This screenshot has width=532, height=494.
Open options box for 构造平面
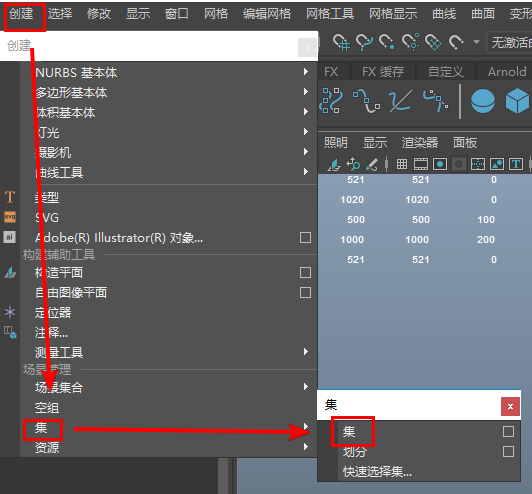point(305,272)
